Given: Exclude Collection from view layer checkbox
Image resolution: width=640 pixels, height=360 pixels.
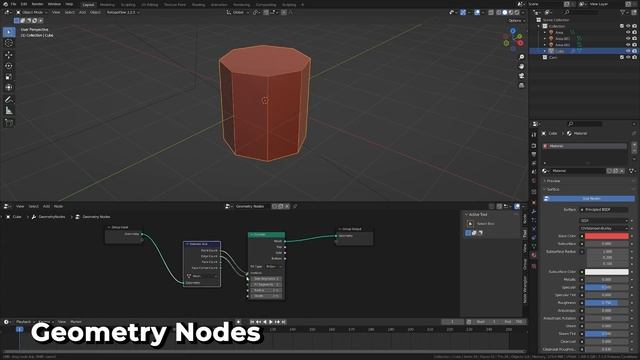Looking at the screenshot, I should click(622, 26).
